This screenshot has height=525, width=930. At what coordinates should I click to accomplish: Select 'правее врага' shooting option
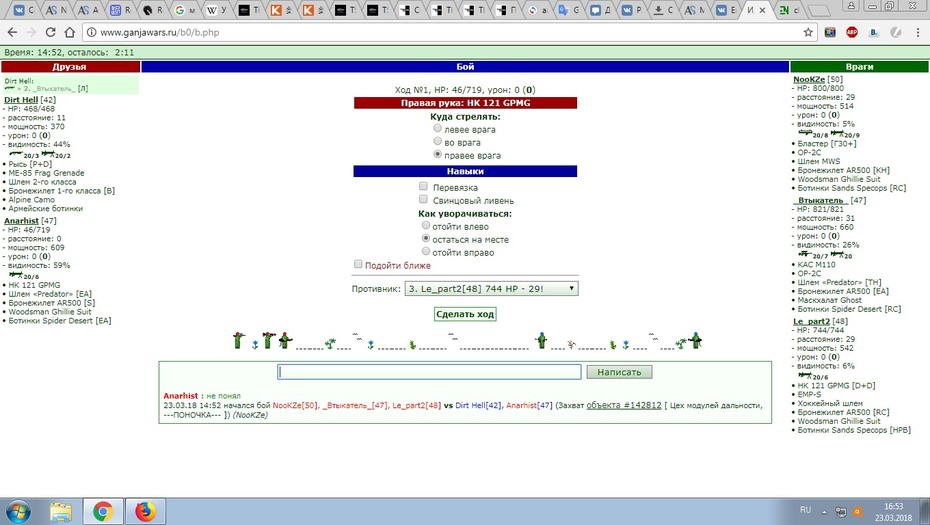point(438,154)
